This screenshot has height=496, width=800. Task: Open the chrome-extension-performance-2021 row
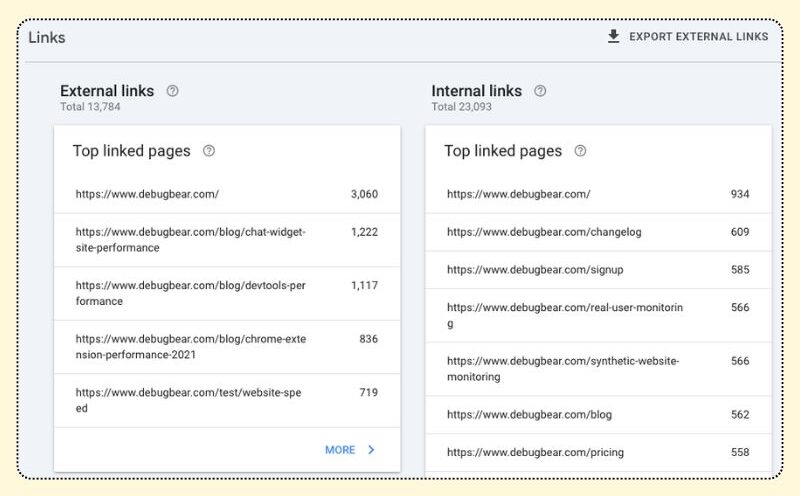tap(227, 347)
